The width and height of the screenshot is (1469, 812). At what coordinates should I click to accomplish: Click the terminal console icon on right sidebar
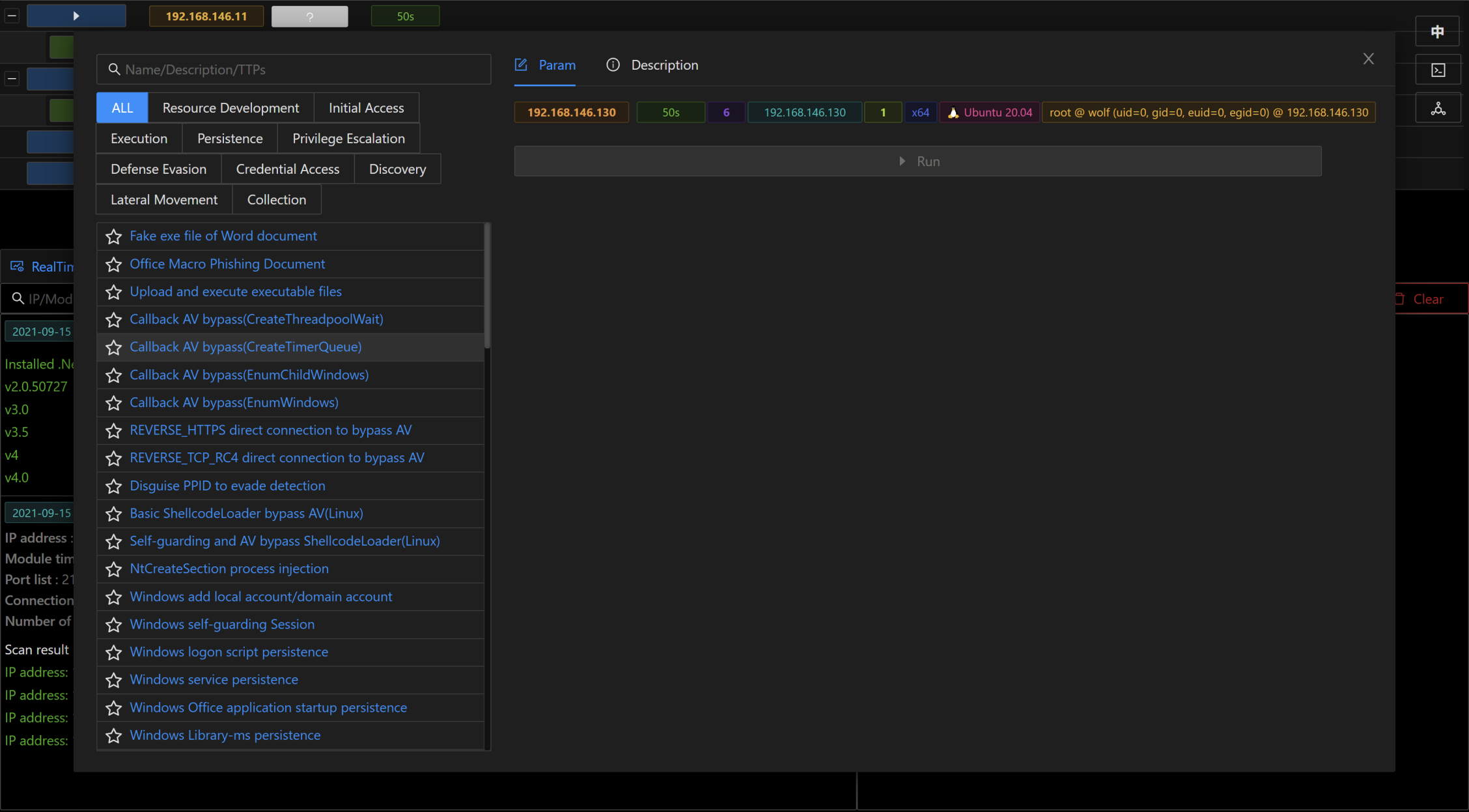tap(1438, 70)
